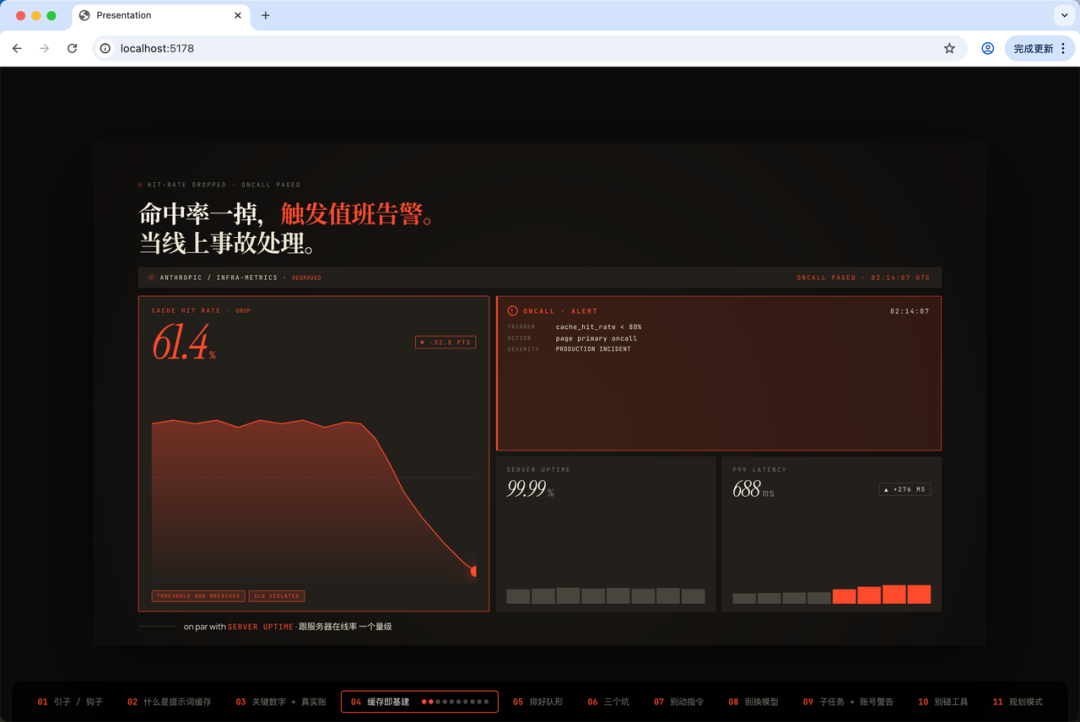Jump to section 06 三个坑
The height and width of the screenshot is (722, 1080).
pyautogui.click(x=608, y=702)
